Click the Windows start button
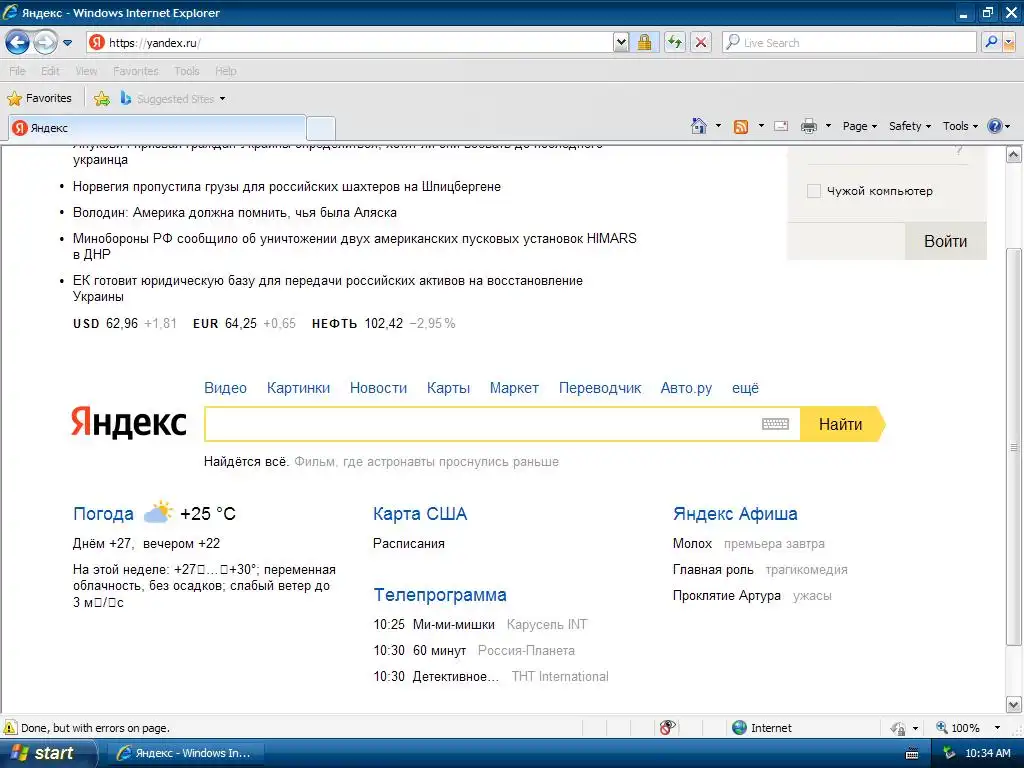Image resolution: width=1024 pixels, height=768 pixels. [x=48, y=753]
